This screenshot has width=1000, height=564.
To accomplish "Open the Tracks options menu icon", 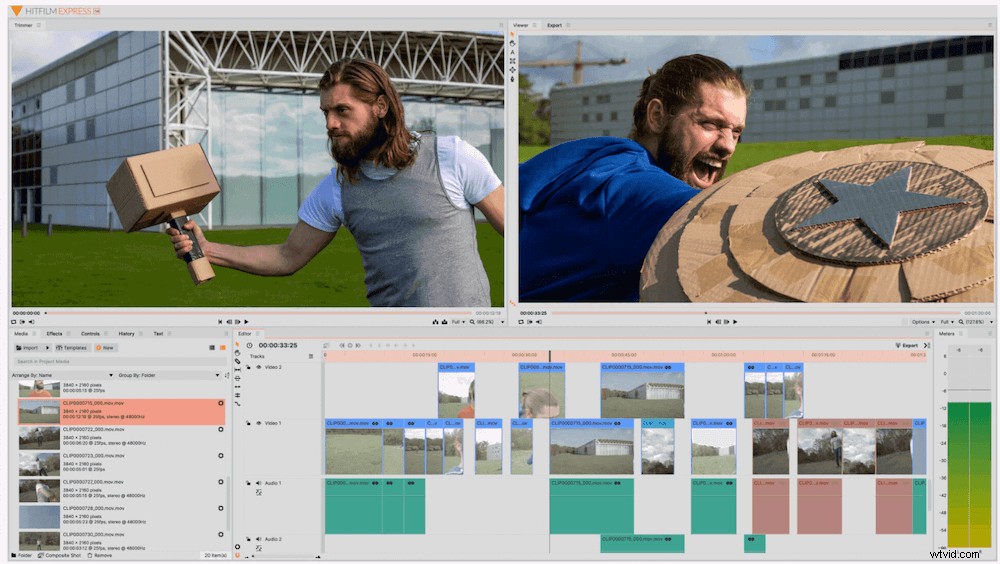I will pos(311,357).
